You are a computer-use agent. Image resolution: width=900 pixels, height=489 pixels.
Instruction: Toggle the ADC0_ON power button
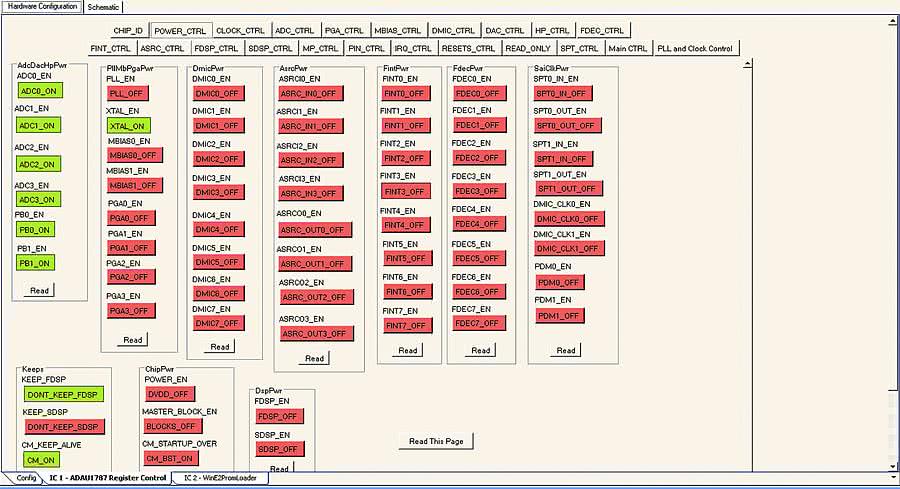tap(37, 90)
